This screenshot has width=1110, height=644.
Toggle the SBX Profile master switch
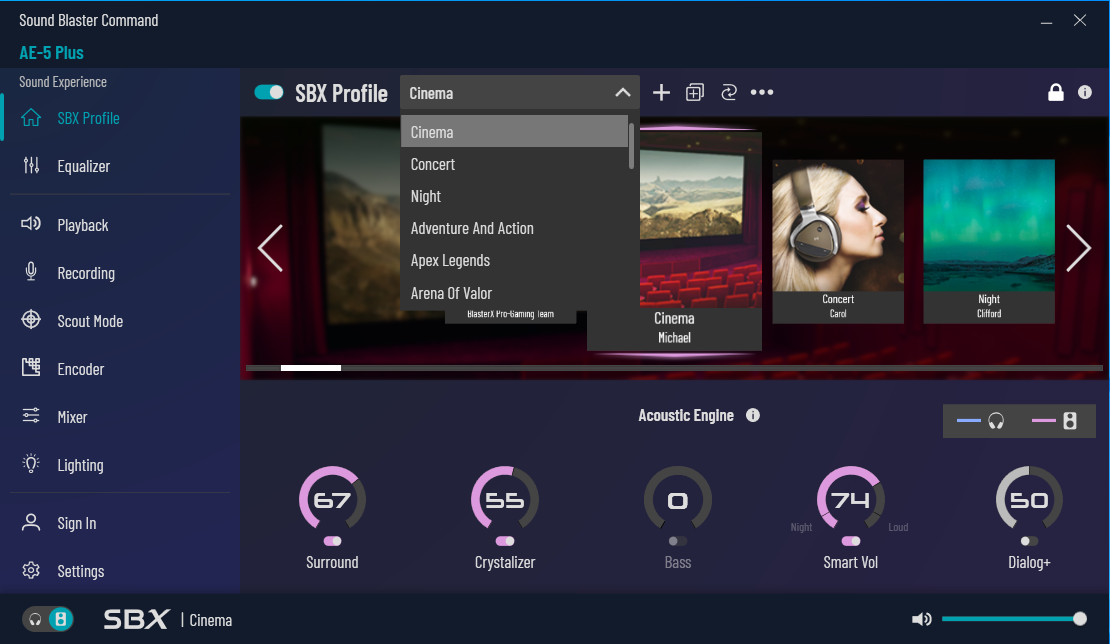click(269, 93)
